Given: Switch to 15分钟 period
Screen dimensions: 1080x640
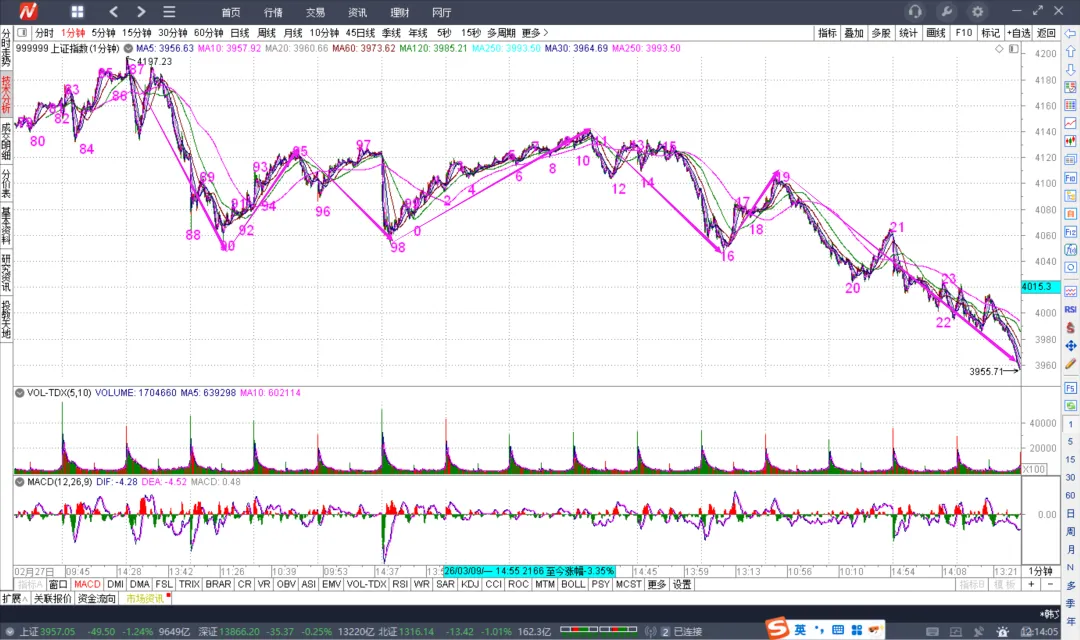Looking at the screenshot, I should (x=136, y=32).
